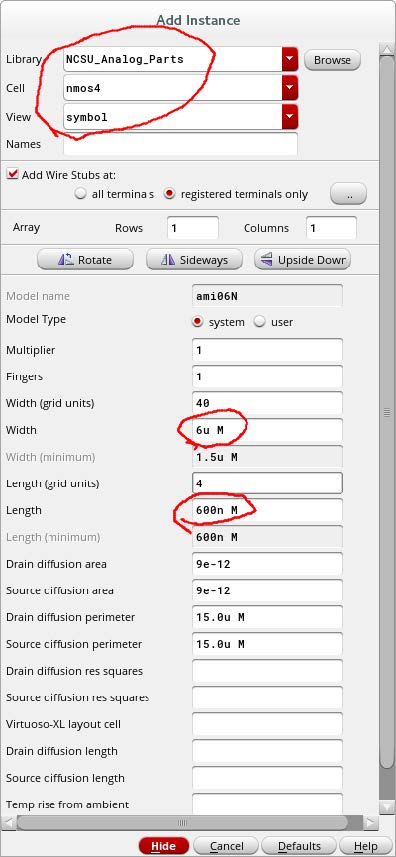Image resolution: width=396 pixels, height=857 pixels.
Task: Click the vertical scrollbar thumb
Action: (387, 412)
